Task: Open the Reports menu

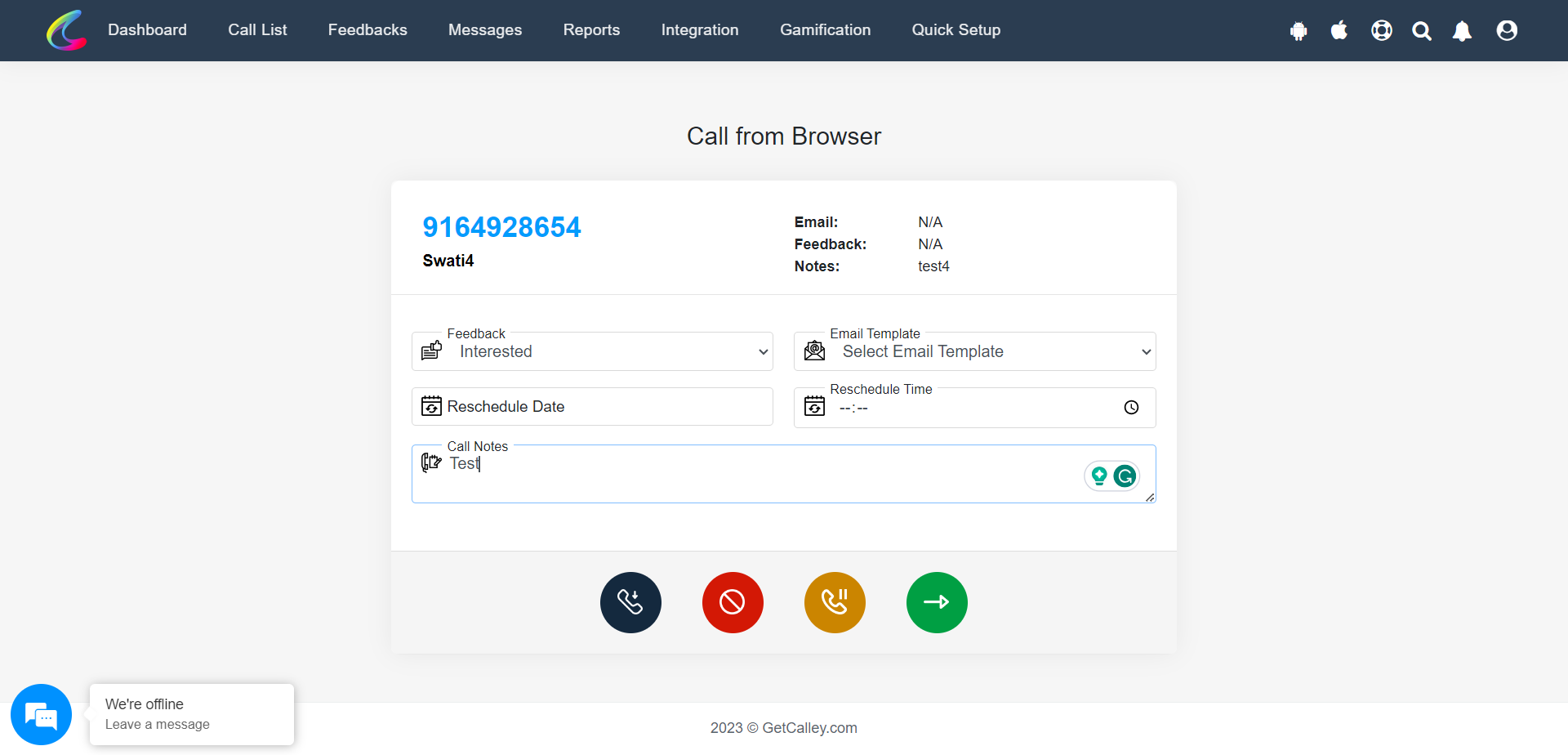Action: point(591,30)
